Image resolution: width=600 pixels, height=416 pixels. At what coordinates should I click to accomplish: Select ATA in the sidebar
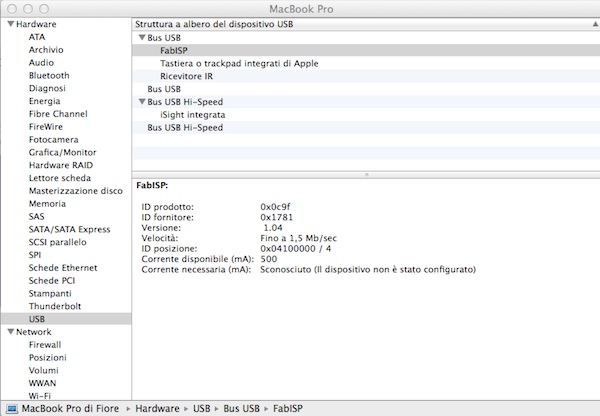coord(37,37)
